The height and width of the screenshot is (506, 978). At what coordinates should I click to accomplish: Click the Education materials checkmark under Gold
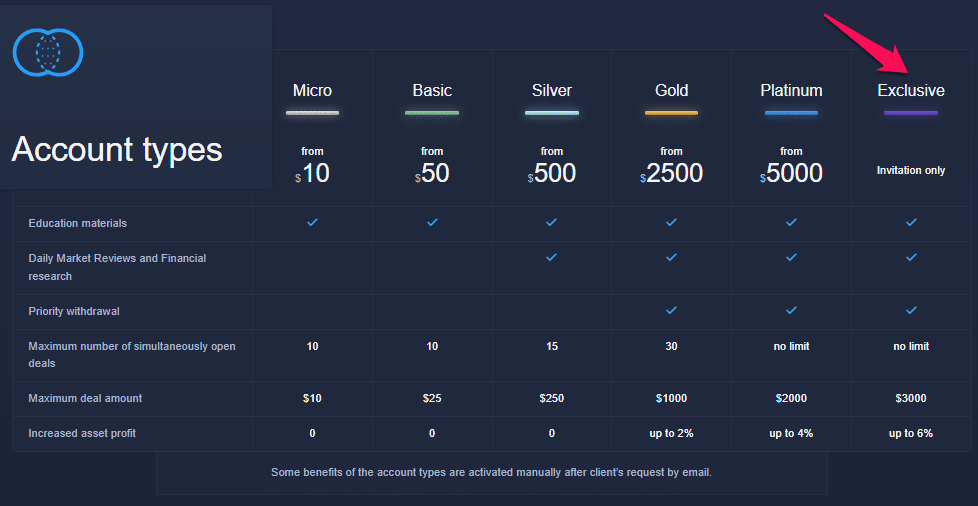click(671, 222)
